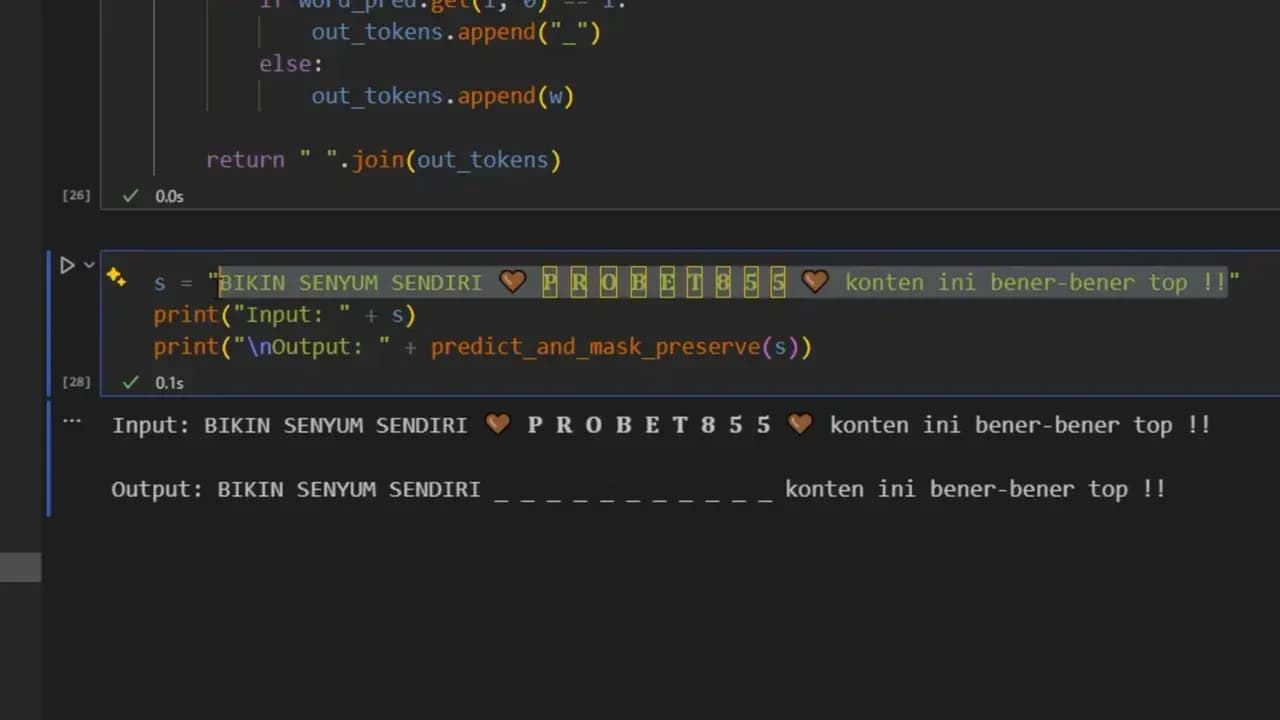The image size is (1280, 720).
Task: Click the Output result text with underscores
Action: (638, 489)
